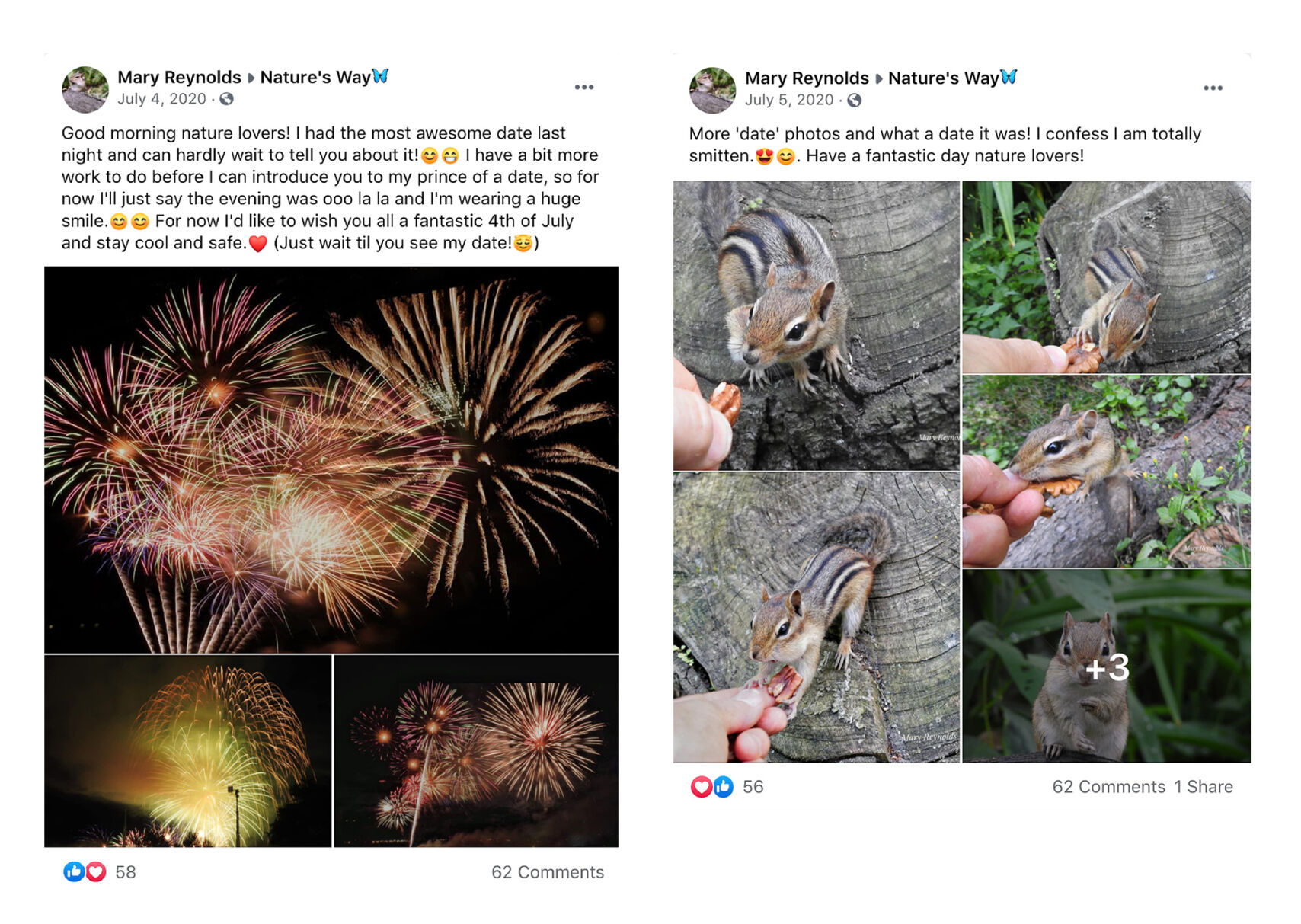View 62 Comments on fireworks post
The height and width of the screenshot is (924, 1301).
tap(547, 872)
